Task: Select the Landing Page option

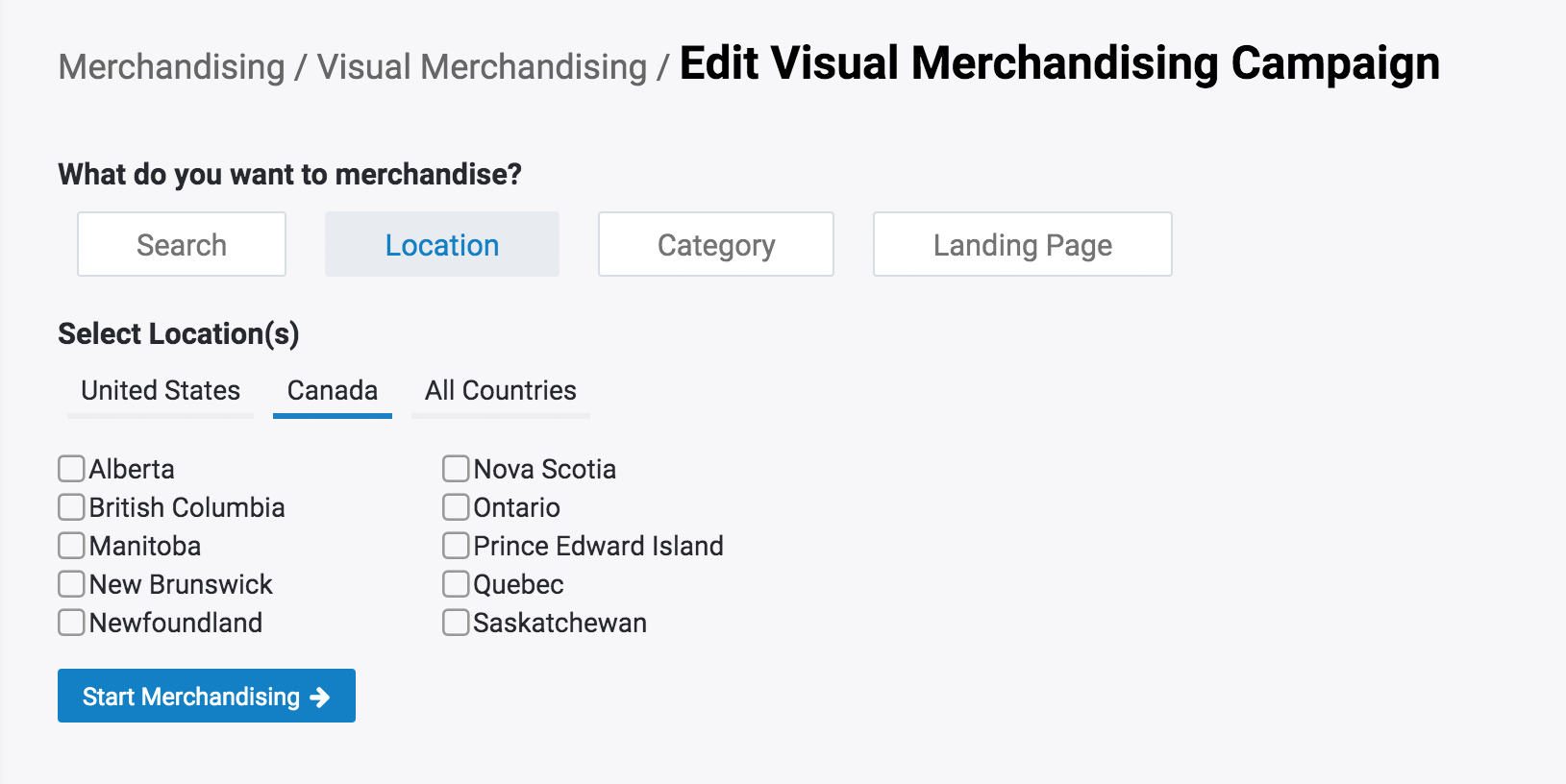Action: point(1023,245)
